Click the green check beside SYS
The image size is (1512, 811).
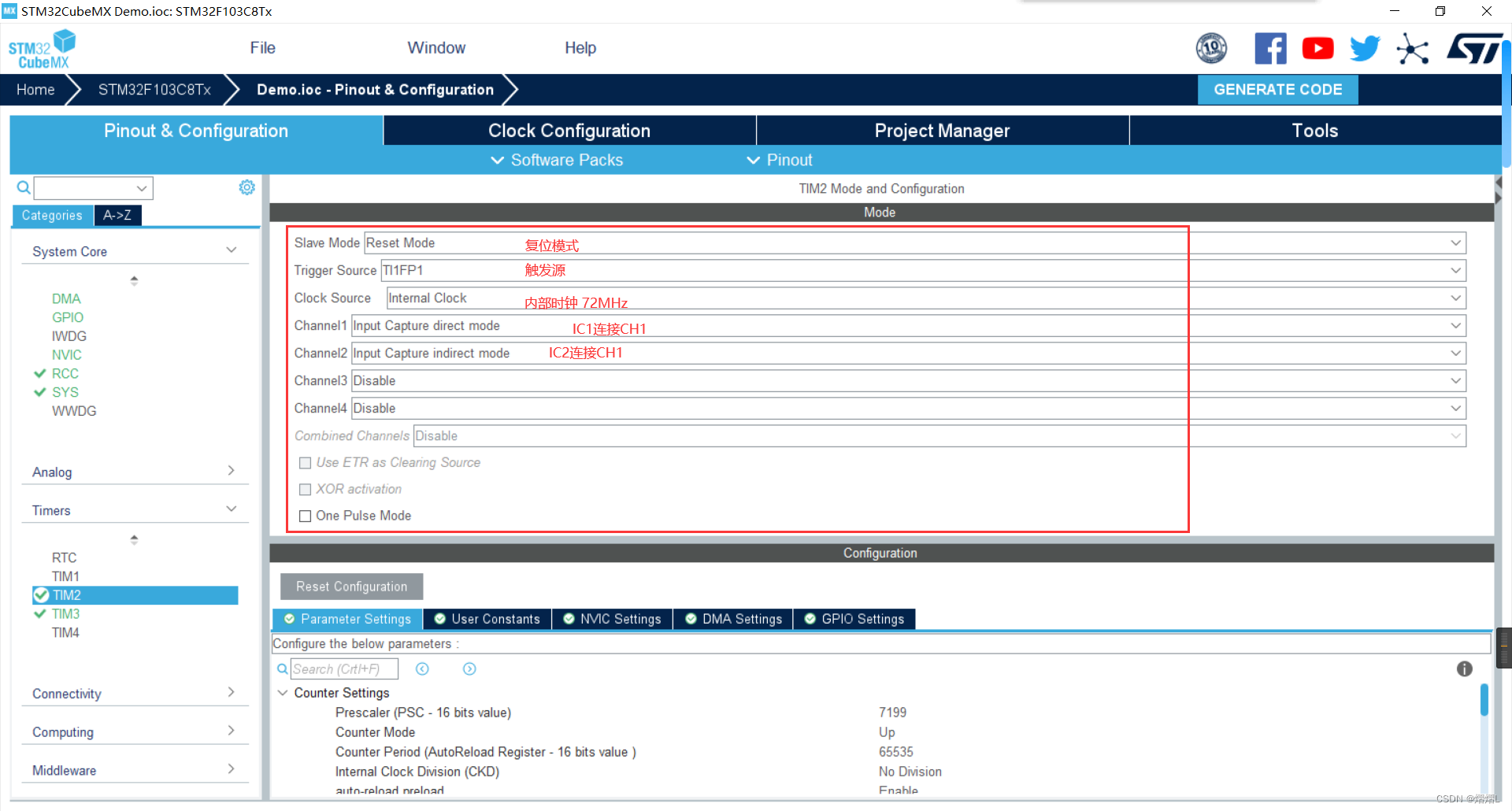coord(40,392)
